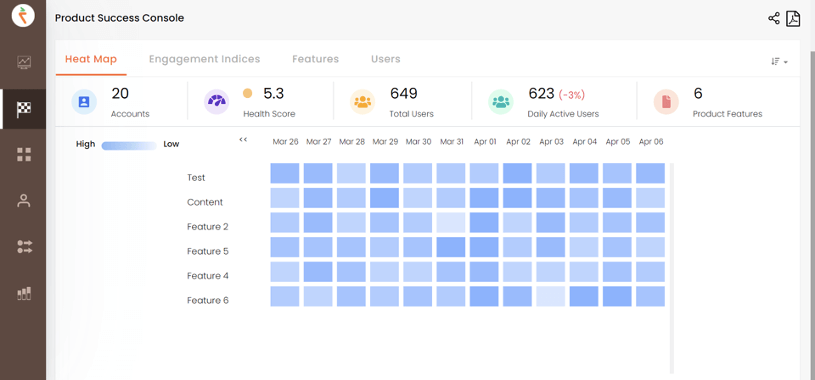Image resolution: width=815 pixels, height=380 pixels.
Task: Click the Accounts card icon
Action: pos(84,102)
